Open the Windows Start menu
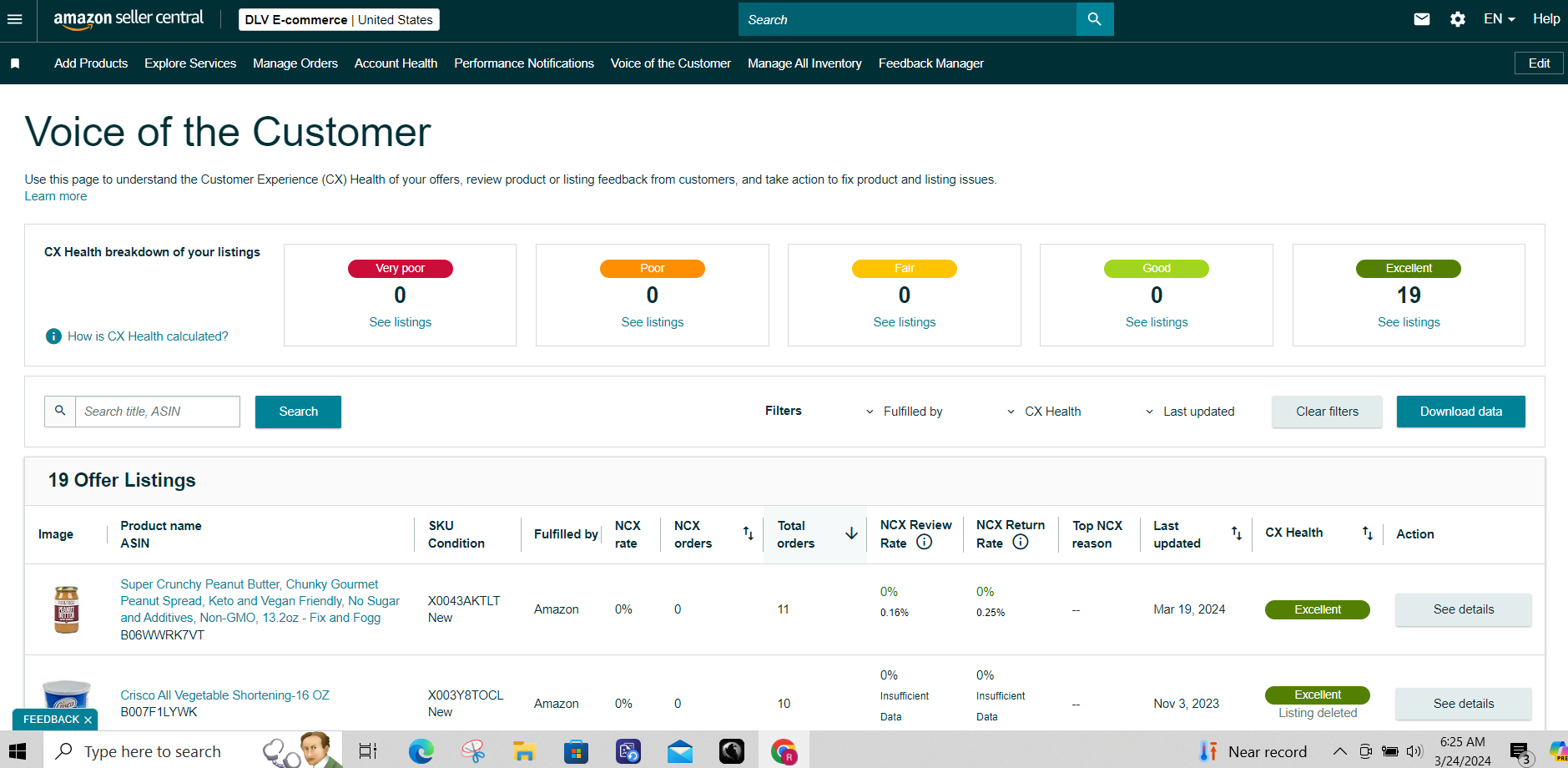The width and height of the screenshot is (1568, 768). tap(18, 751)
